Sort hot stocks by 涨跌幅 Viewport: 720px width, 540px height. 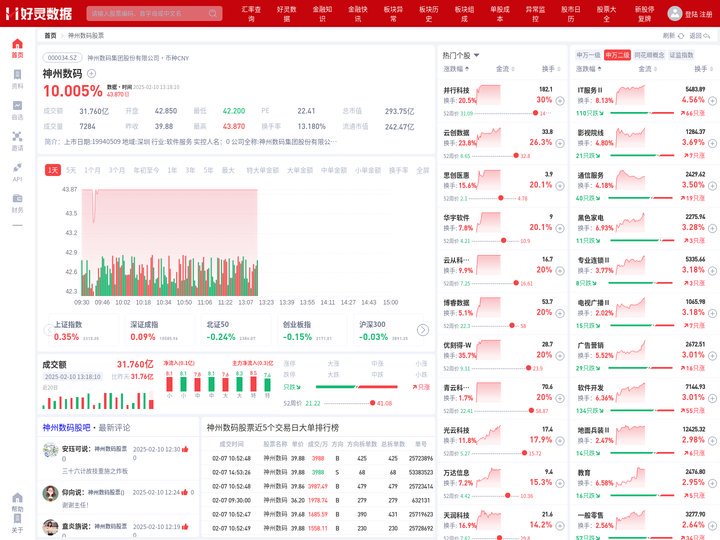pyautogui.click(x=456, y=69)
